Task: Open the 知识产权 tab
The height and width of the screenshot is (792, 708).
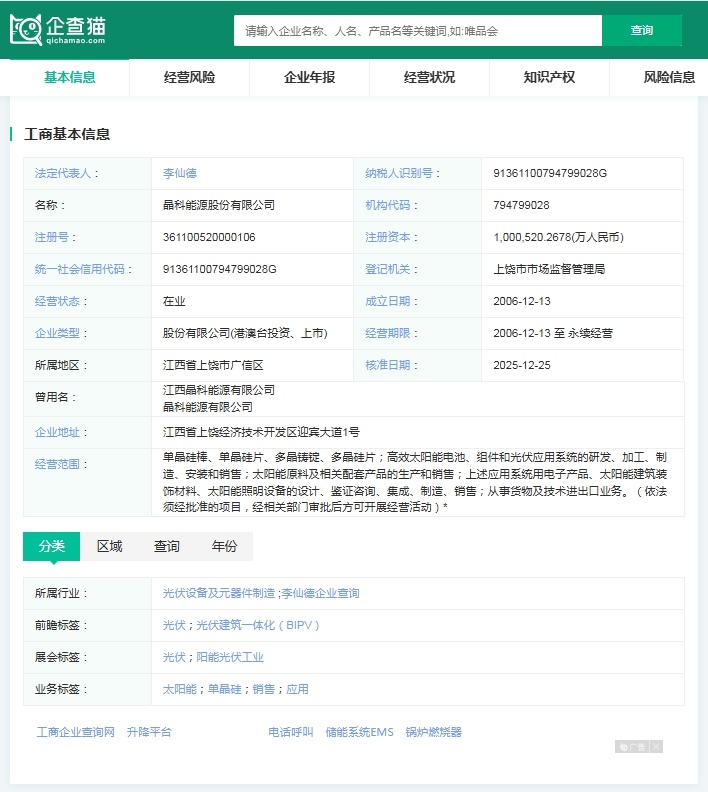Action: 549,77
